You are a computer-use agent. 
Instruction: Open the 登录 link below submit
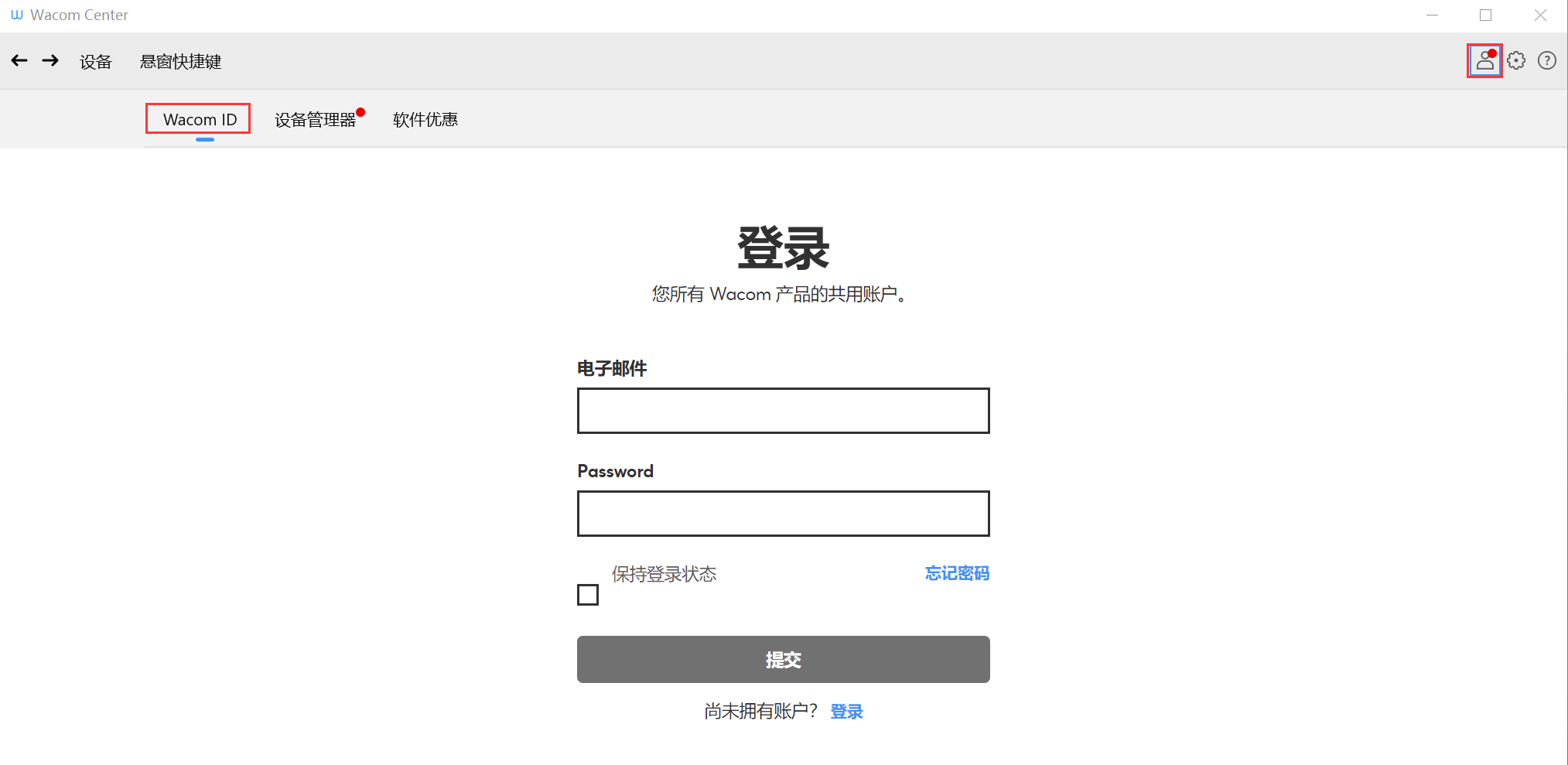point(846,712)
